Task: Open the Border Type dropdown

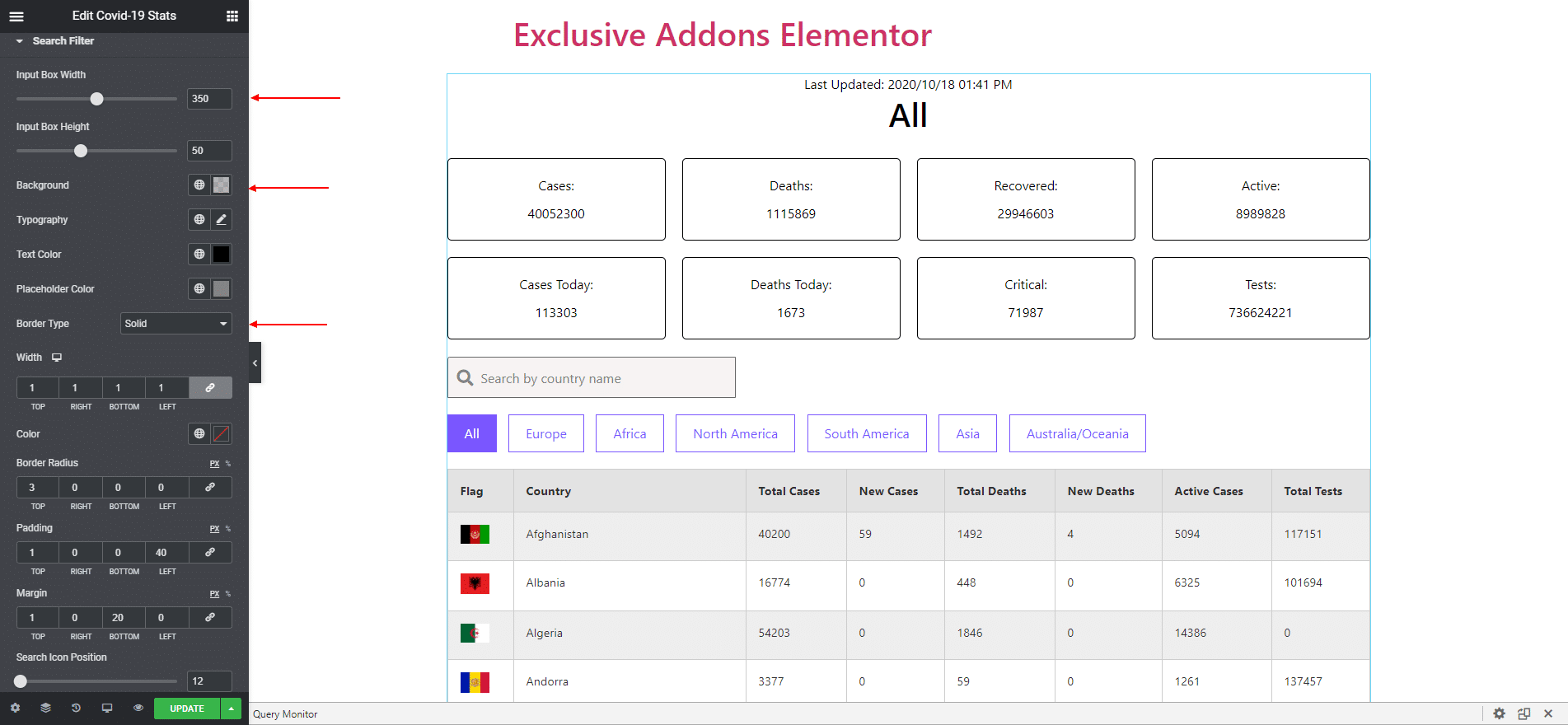Action: (x=176, y=324)
